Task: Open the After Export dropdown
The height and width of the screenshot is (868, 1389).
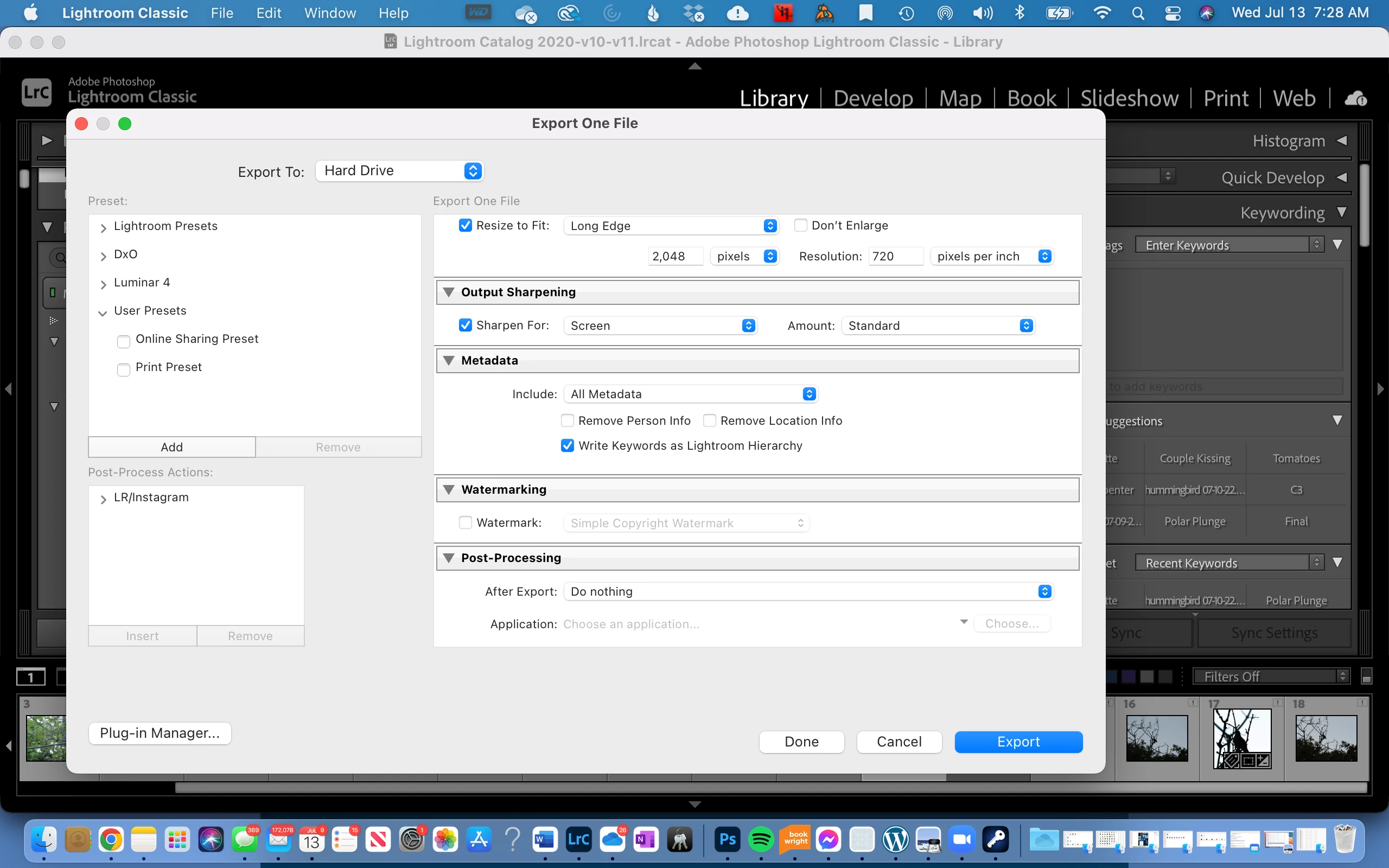Action: (808, 591)
